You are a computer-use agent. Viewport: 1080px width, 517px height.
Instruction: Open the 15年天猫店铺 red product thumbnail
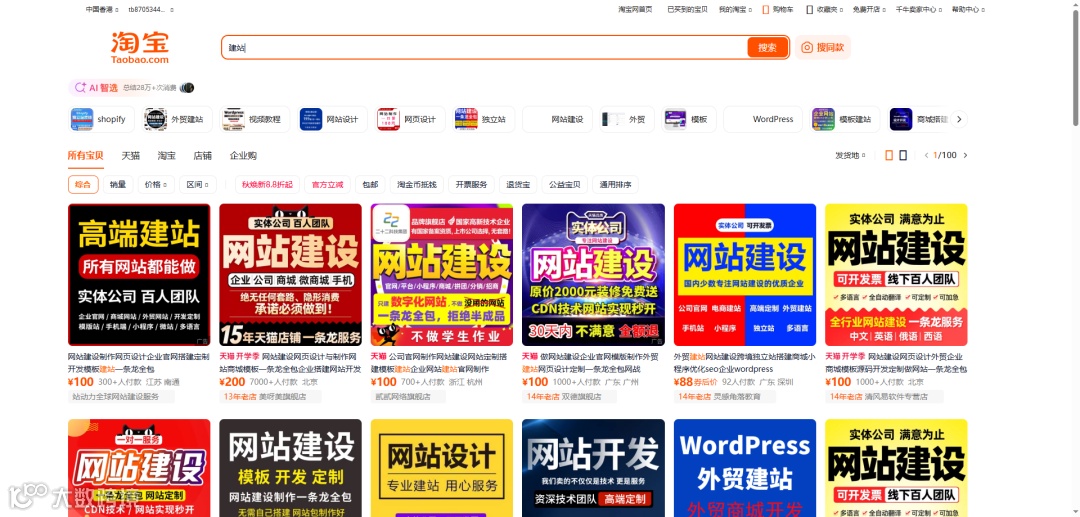coord(290,275)
